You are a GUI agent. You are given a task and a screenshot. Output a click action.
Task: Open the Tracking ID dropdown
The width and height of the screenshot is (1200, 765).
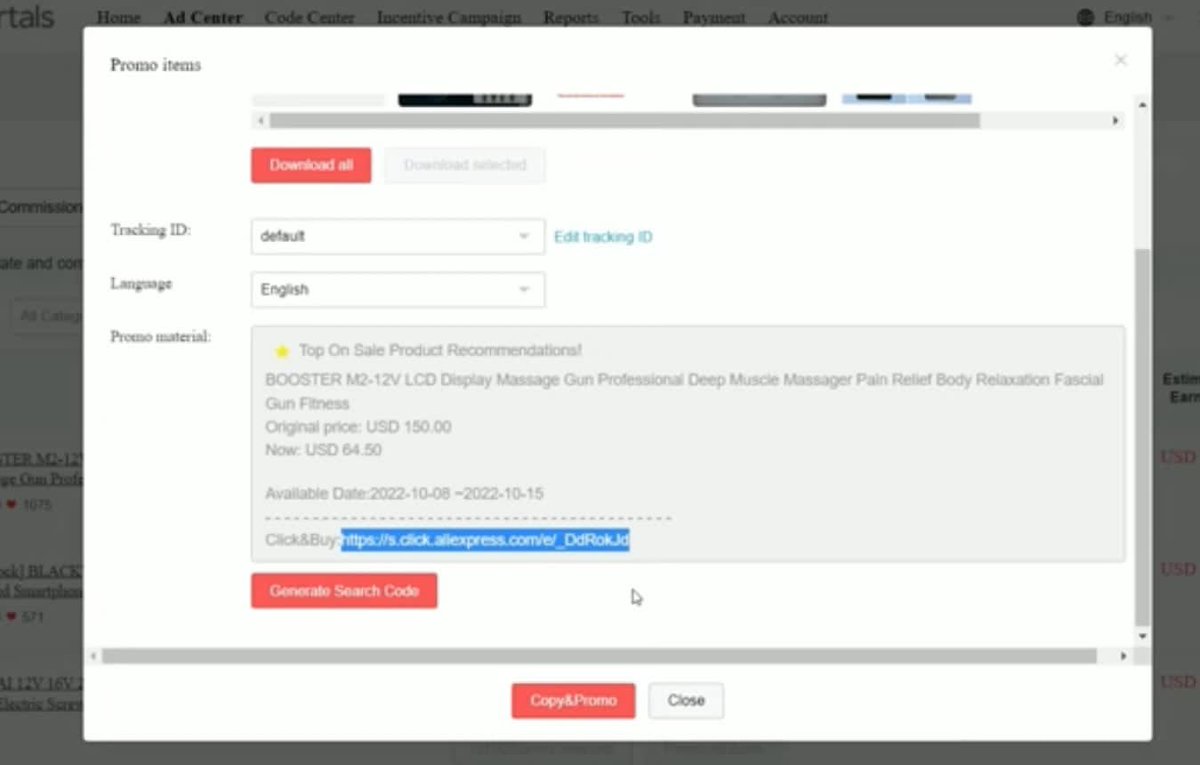(397, 236)
